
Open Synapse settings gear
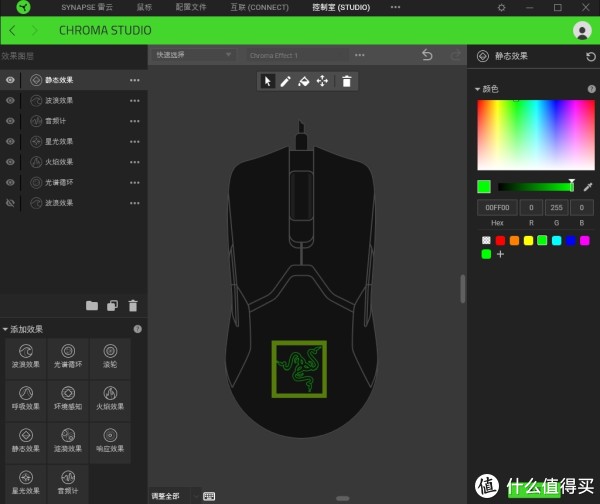click(501, 7)
